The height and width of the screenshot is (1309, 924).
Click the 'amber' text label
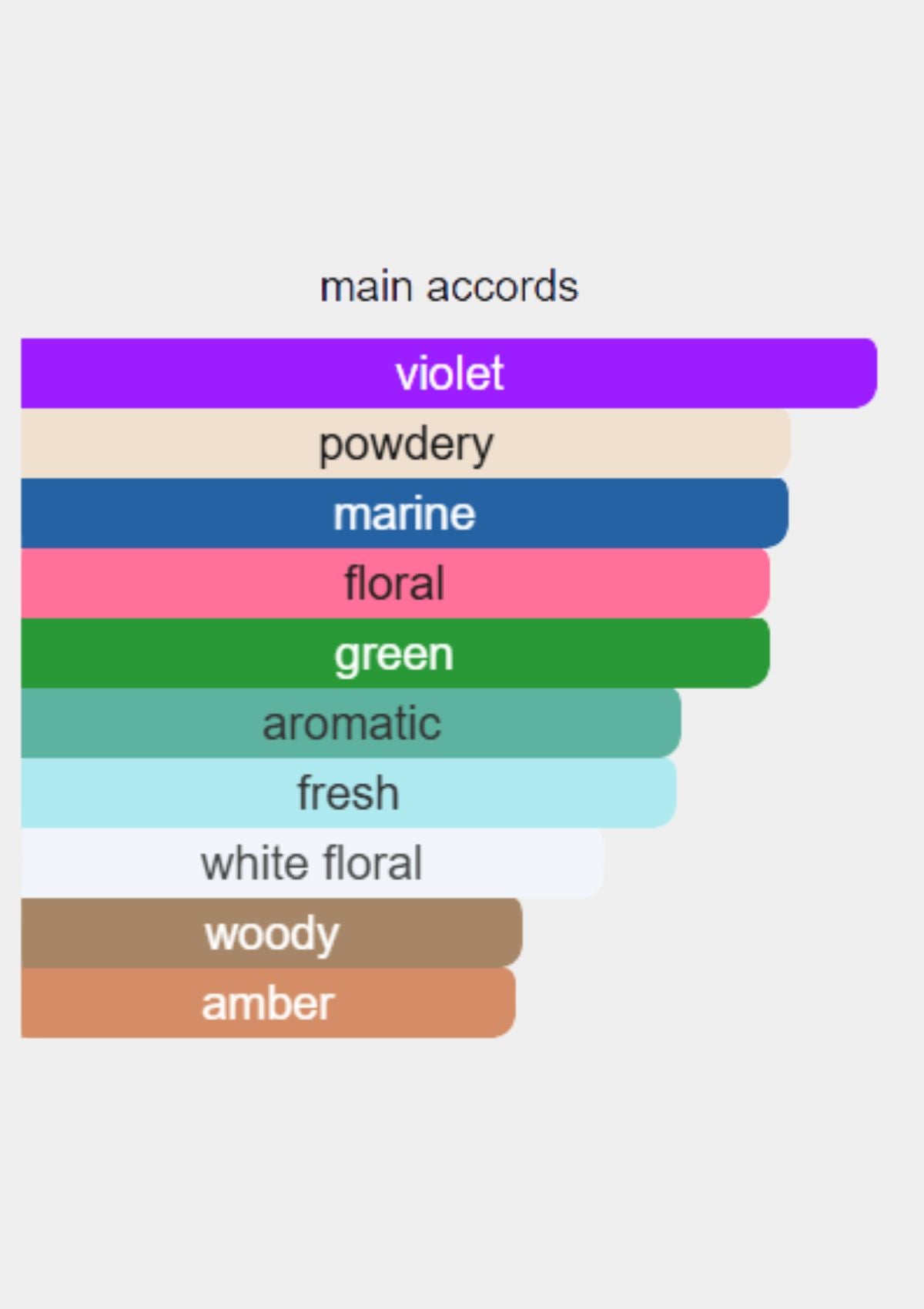(268, 1003)
